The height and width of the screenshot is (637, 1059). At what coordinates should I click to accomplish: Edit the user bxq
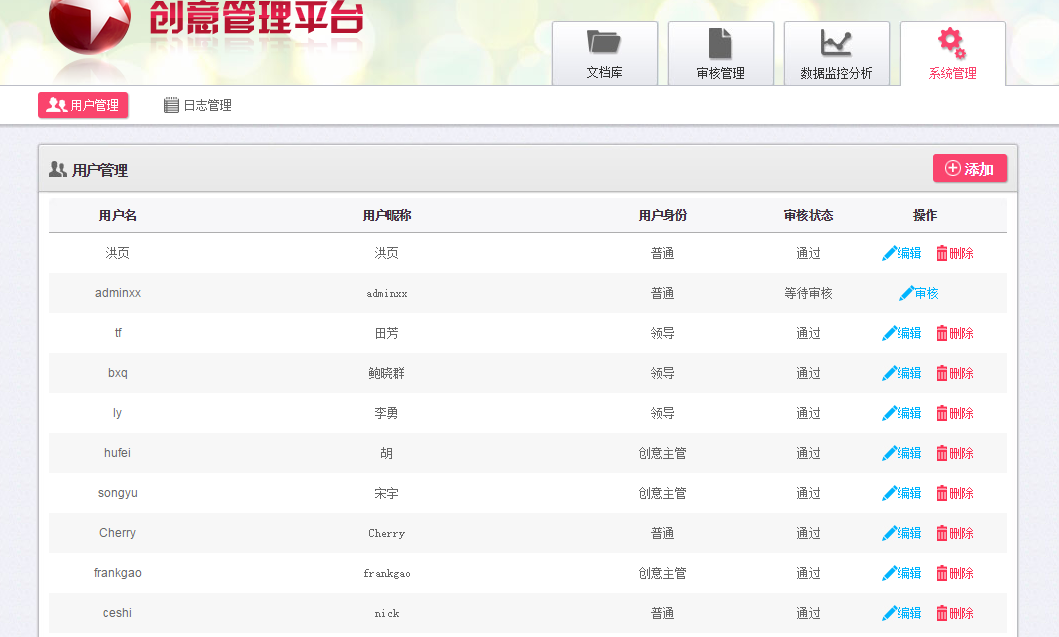point(902,373)
